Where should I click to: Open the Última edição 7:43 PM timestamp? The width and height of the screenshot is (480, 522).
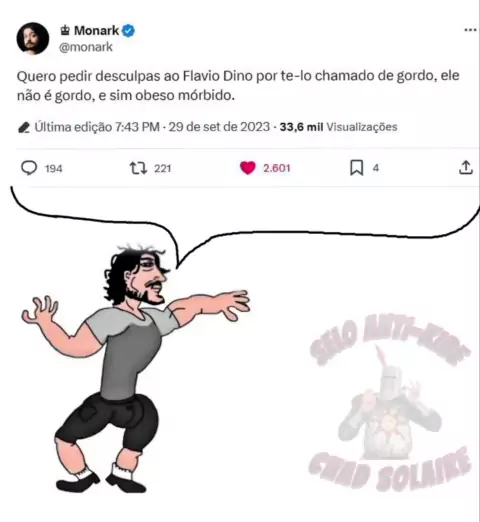97,127
